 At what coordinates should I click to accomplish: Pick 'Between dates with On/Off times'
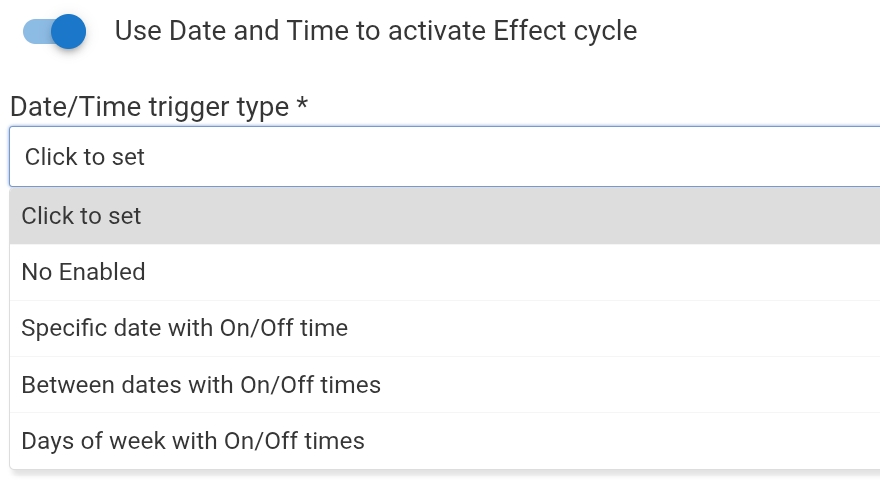point(201,384)
